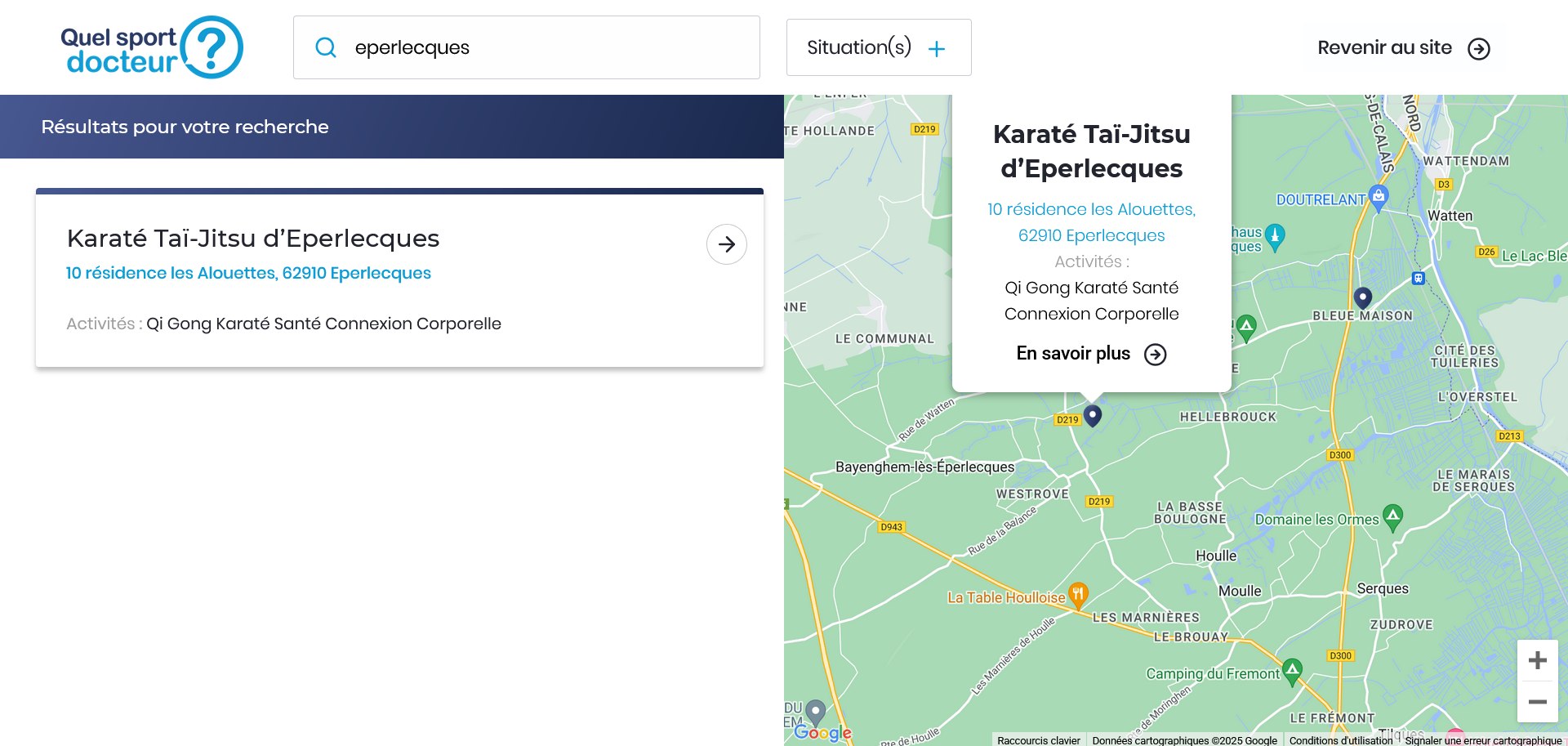Focus the search field containing eperlecques
The height and width of the screenshot is (746, 1568).
[x=527, y=47]
